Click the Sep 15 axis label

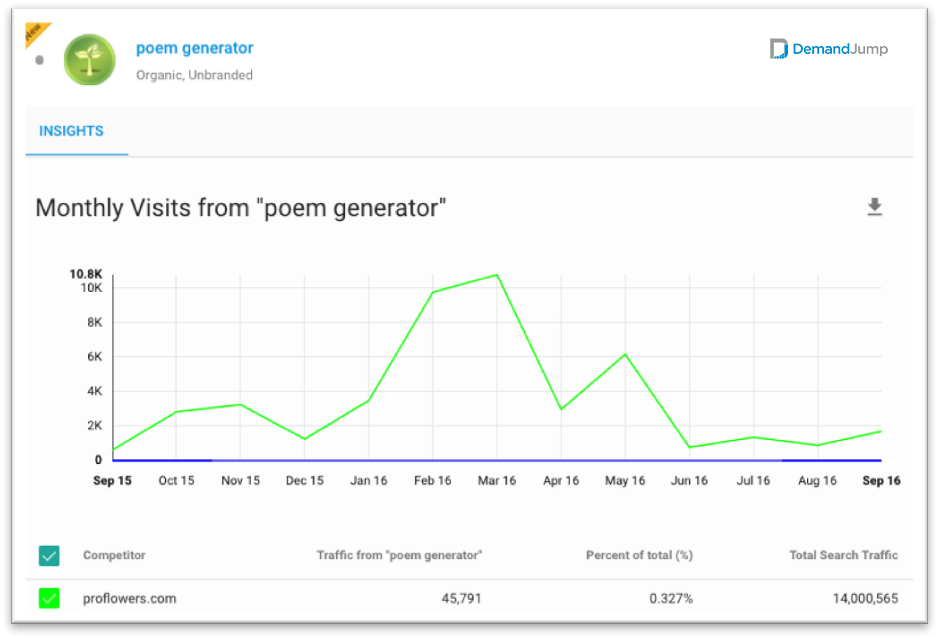pos(112,480)
